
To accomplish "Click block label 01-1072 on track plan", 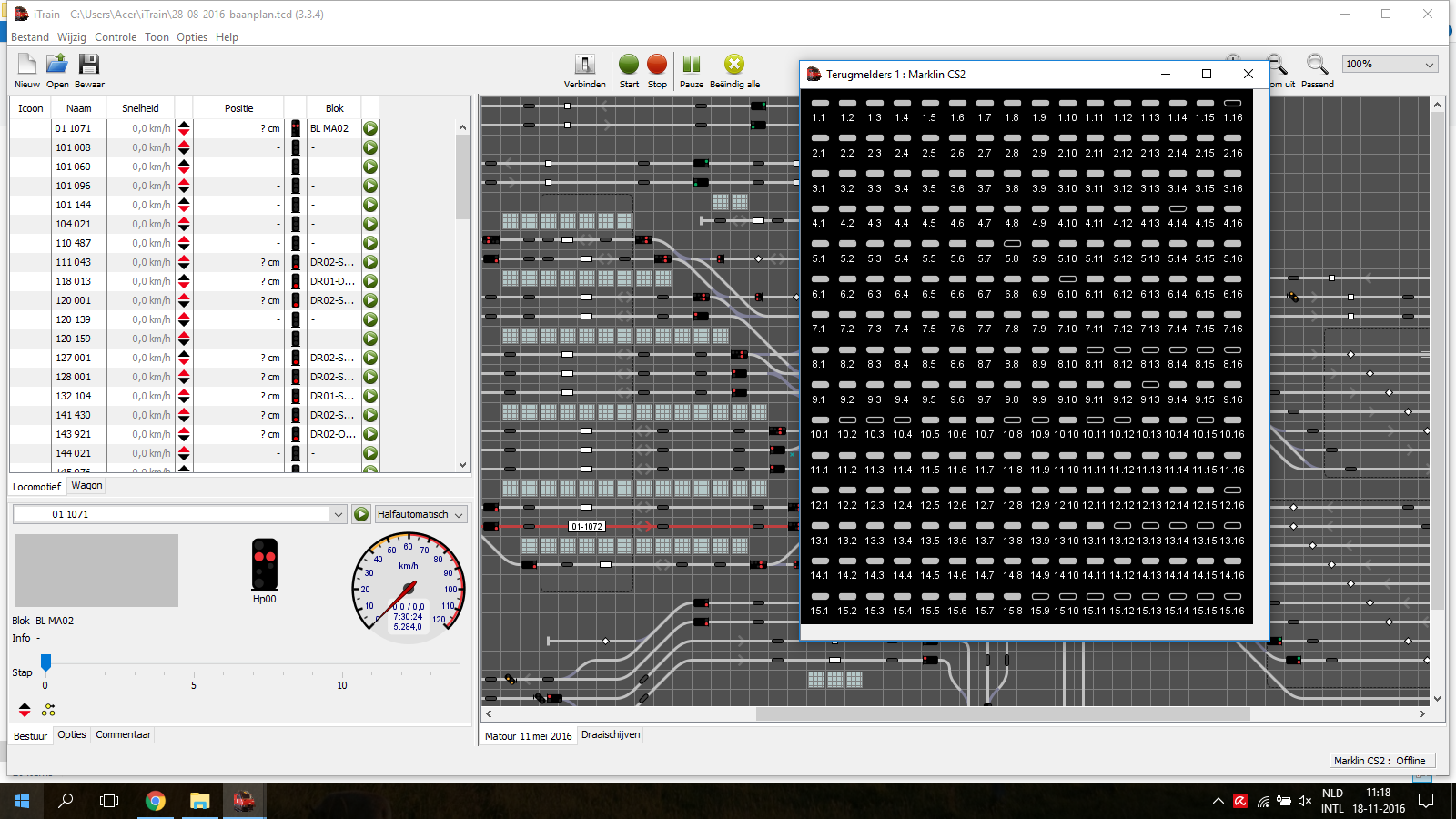I will (x=587, y=527).
